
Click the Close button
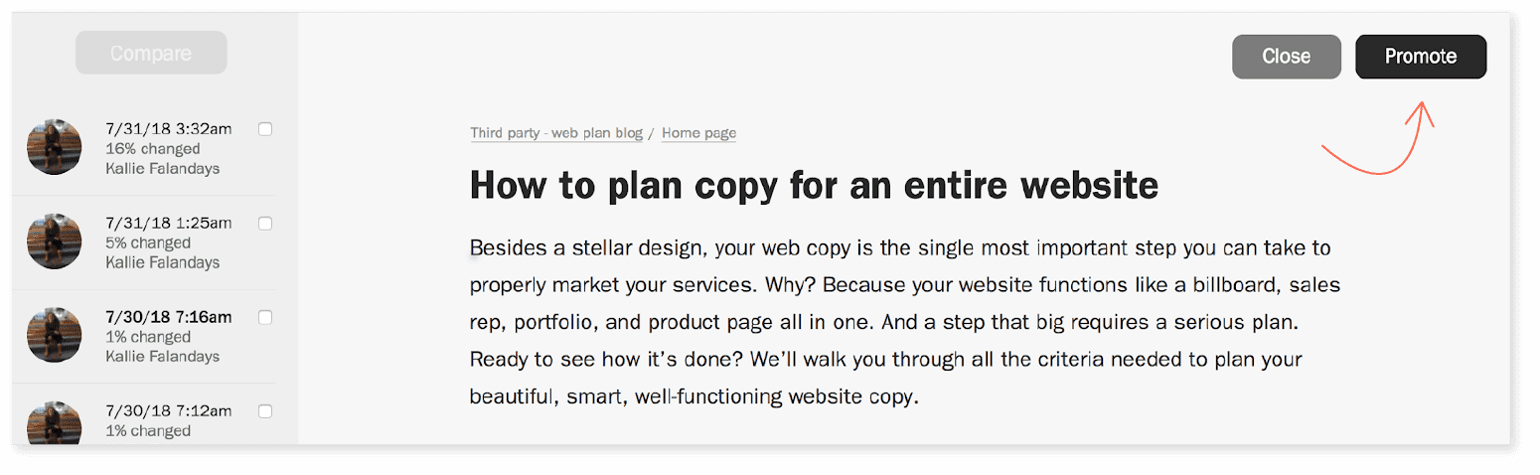tap(1286, 57)
